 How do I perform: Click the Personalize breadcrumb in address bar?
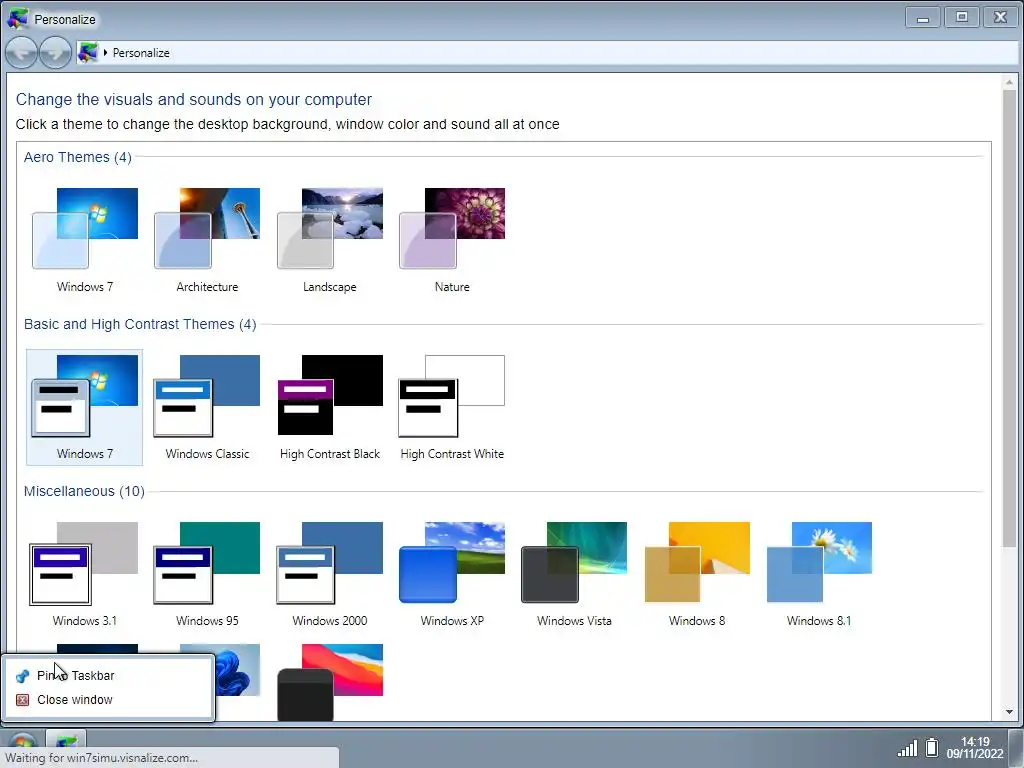(141, 53)
